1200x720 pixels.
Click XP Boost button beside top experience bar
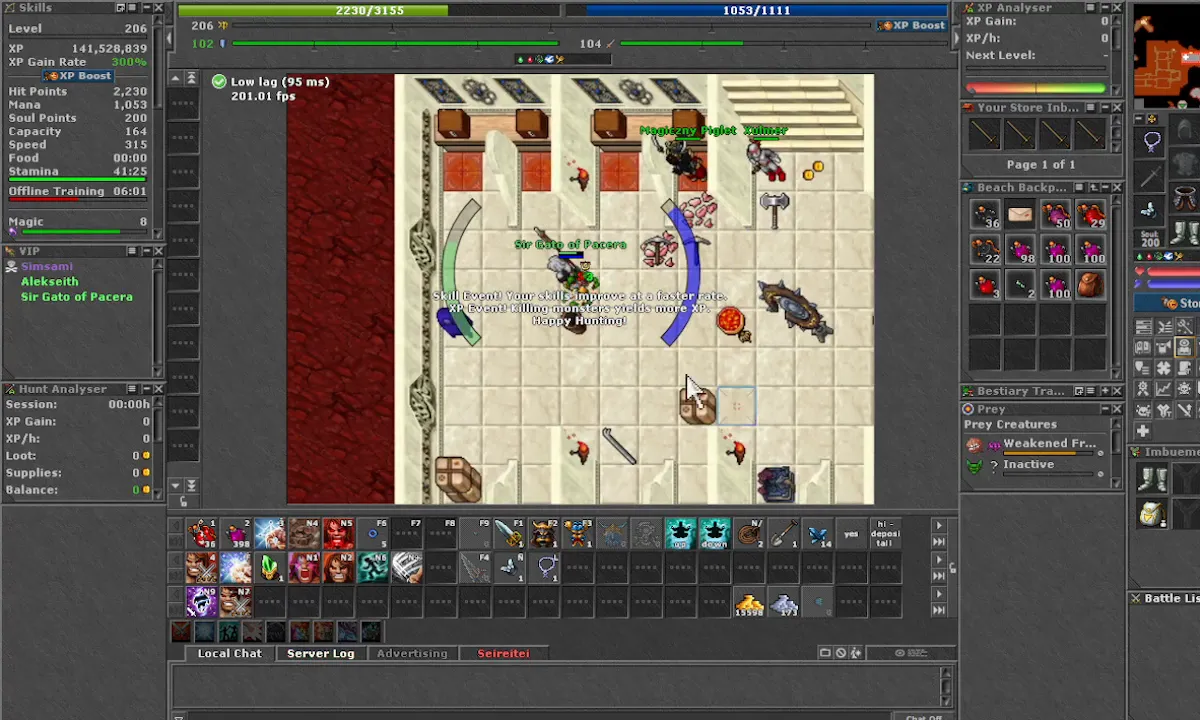tap(911, 25)
